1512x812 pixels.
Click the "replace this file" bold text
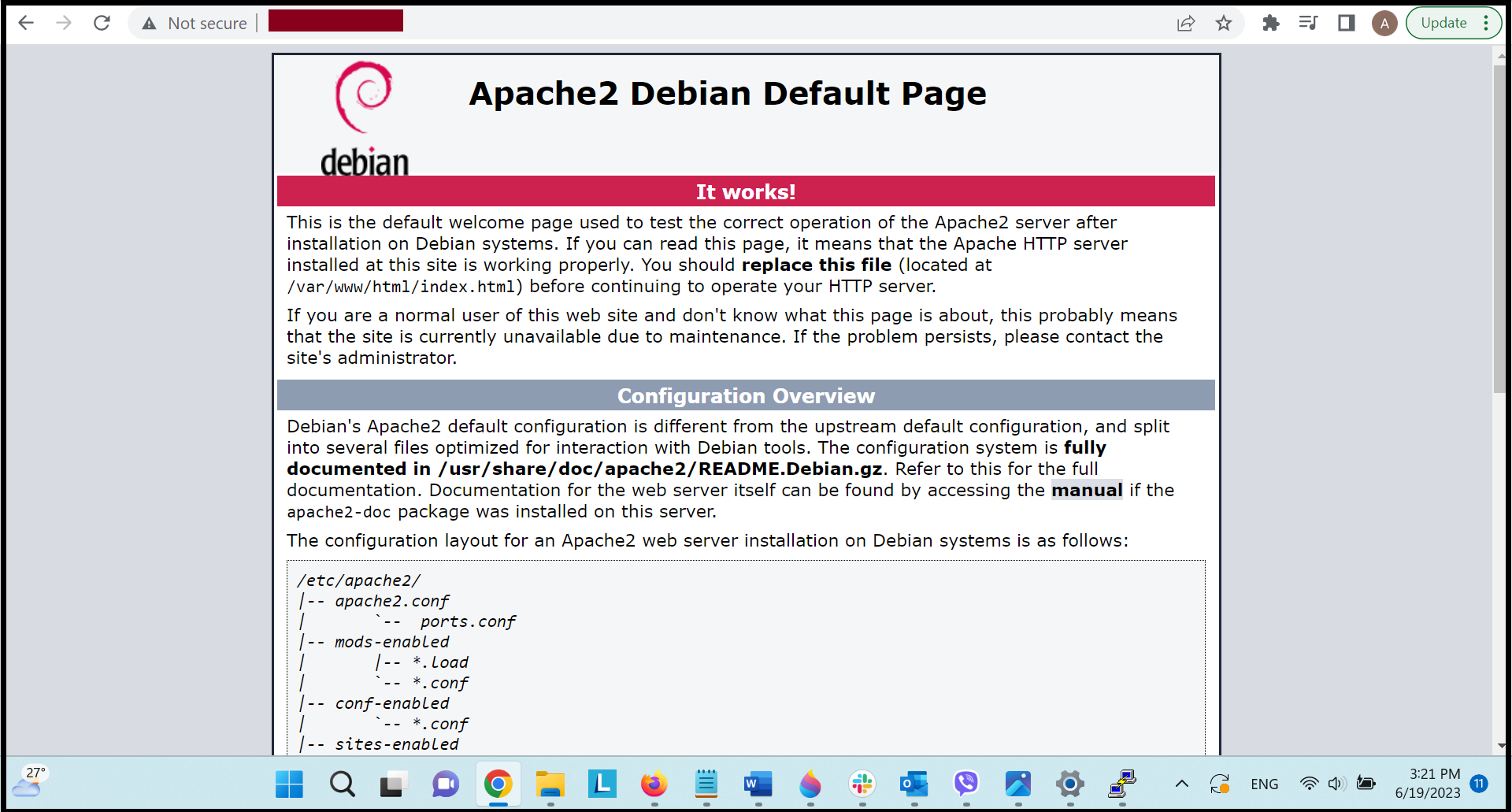816,265
